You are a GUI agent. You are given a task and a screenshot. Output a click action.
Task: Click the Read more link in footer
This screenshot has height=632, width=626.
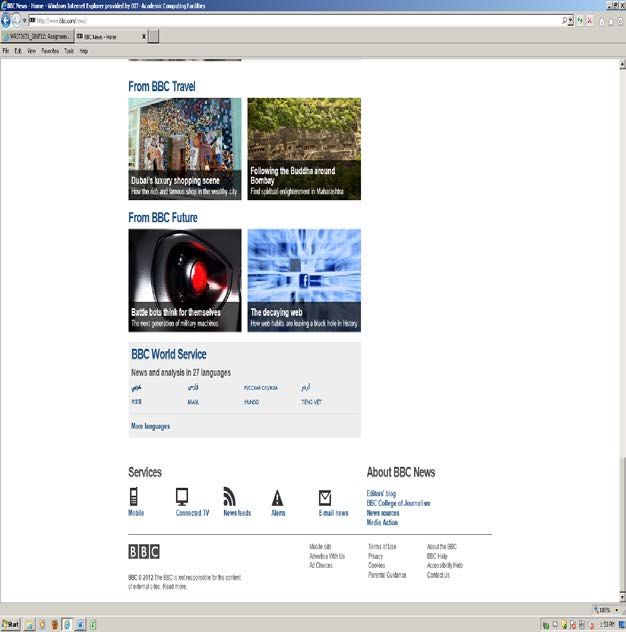(x=174, y=586)
